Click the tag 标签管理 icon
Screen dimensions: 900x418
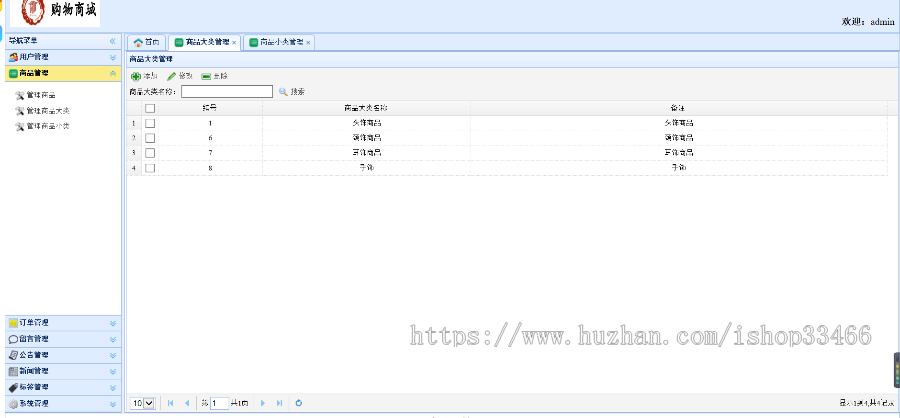coord(13,388)
